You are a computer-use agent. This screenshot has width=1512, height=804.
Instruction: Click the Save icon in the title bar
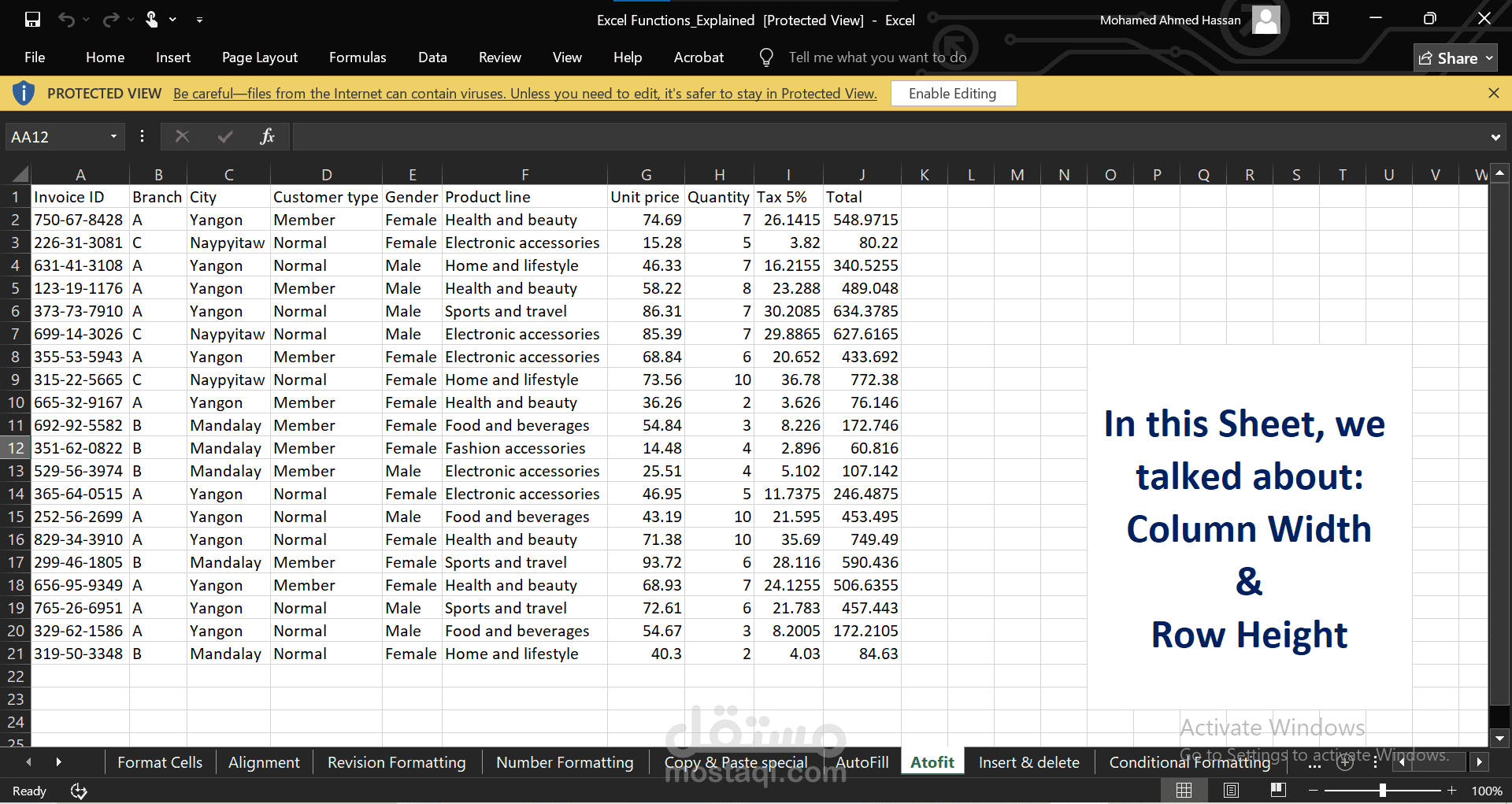32,20
